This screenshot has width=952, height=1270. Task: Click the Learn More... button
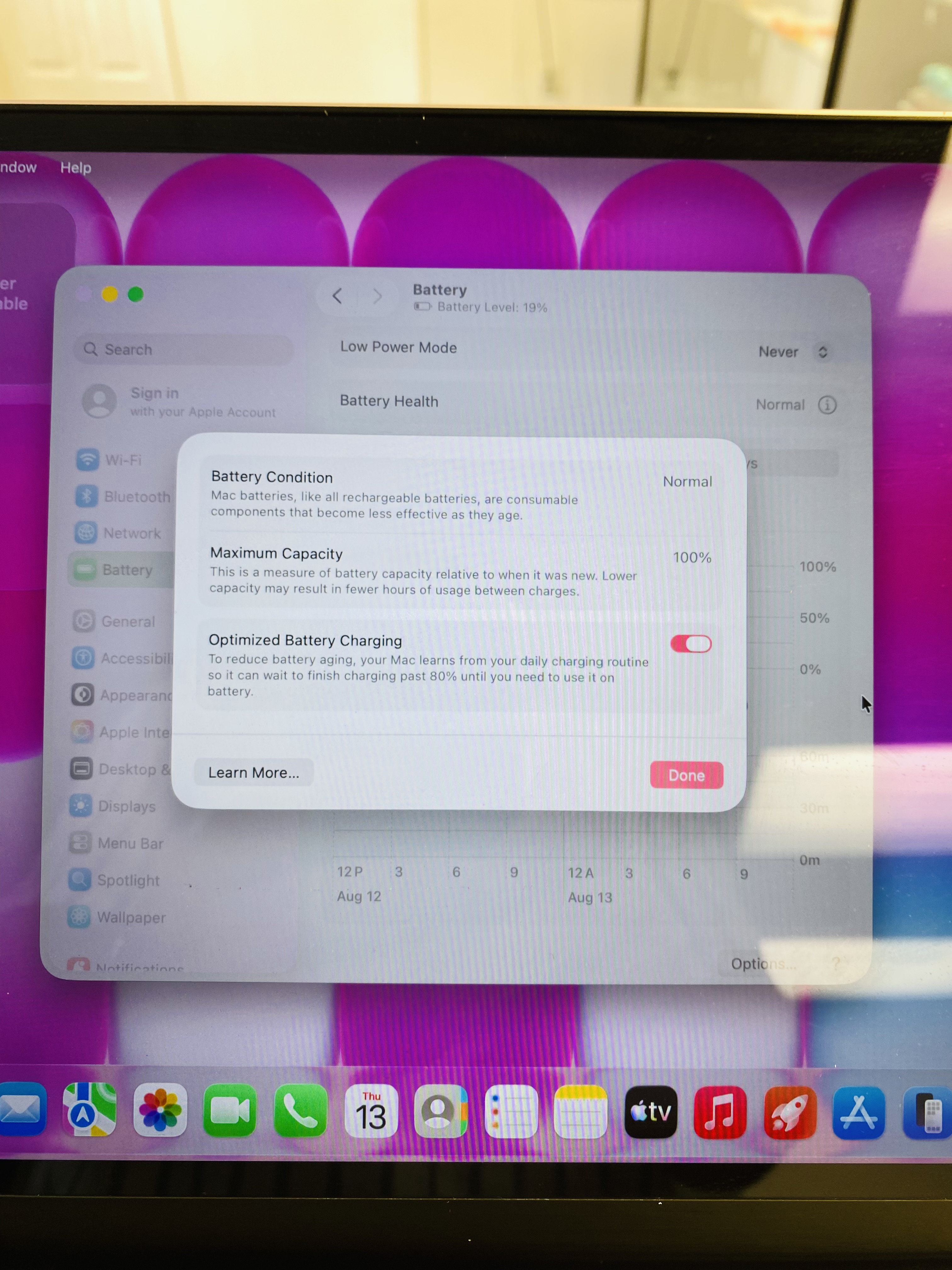254,772
